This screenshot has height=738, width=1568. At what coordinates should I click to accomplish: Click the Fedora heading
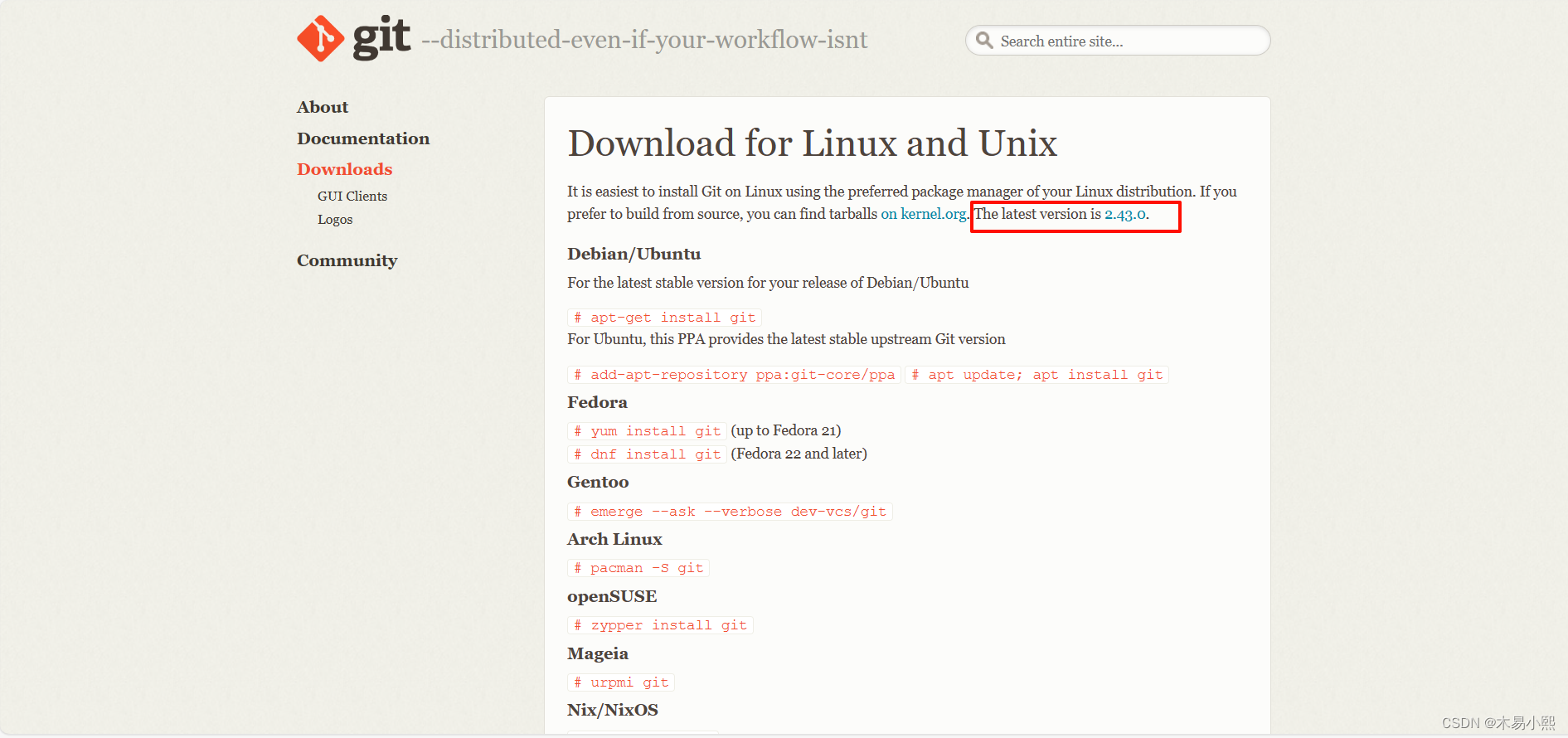(x=597, y=403)
